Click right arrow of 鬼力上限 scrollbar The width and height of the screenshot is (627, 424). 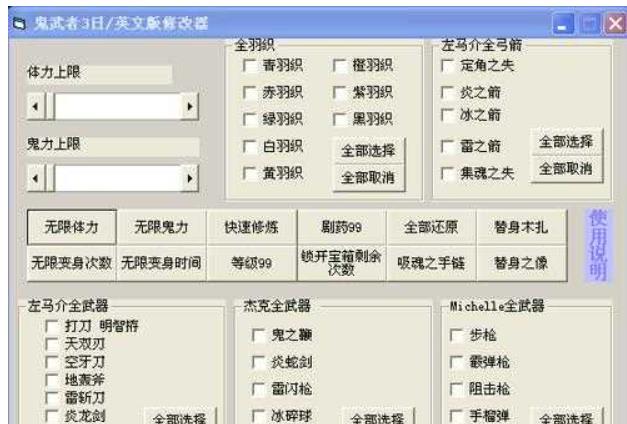pyautogui.click(x=190, y=178)
